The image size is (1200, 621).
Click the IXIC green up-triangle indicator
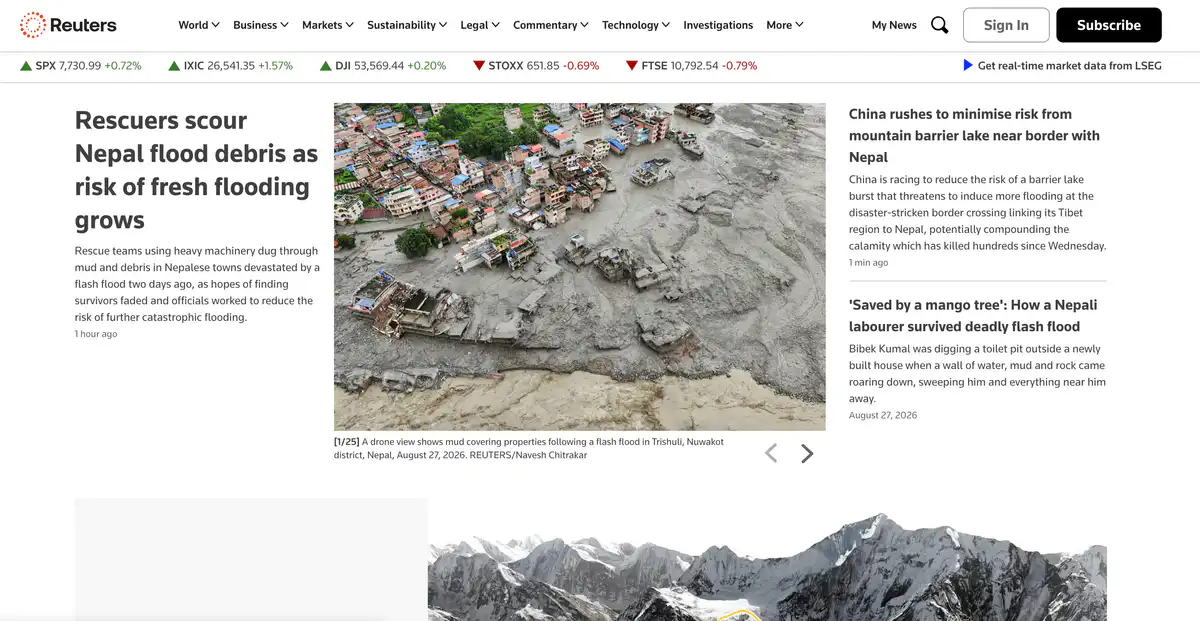point(174,66)
